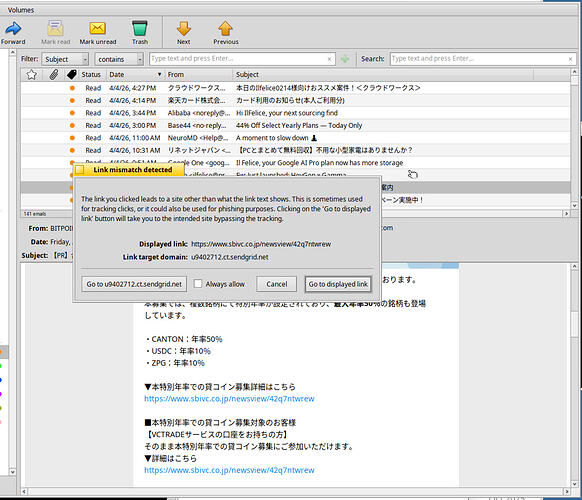The height and width of the screenshot is (500, 582).
Task: Open the Subject filter field dropdown
Action: 65,59
